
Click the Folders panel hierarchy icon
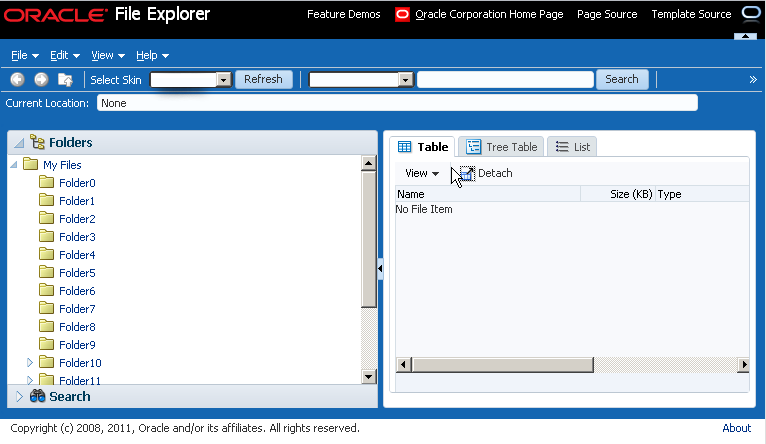[38, 142]
